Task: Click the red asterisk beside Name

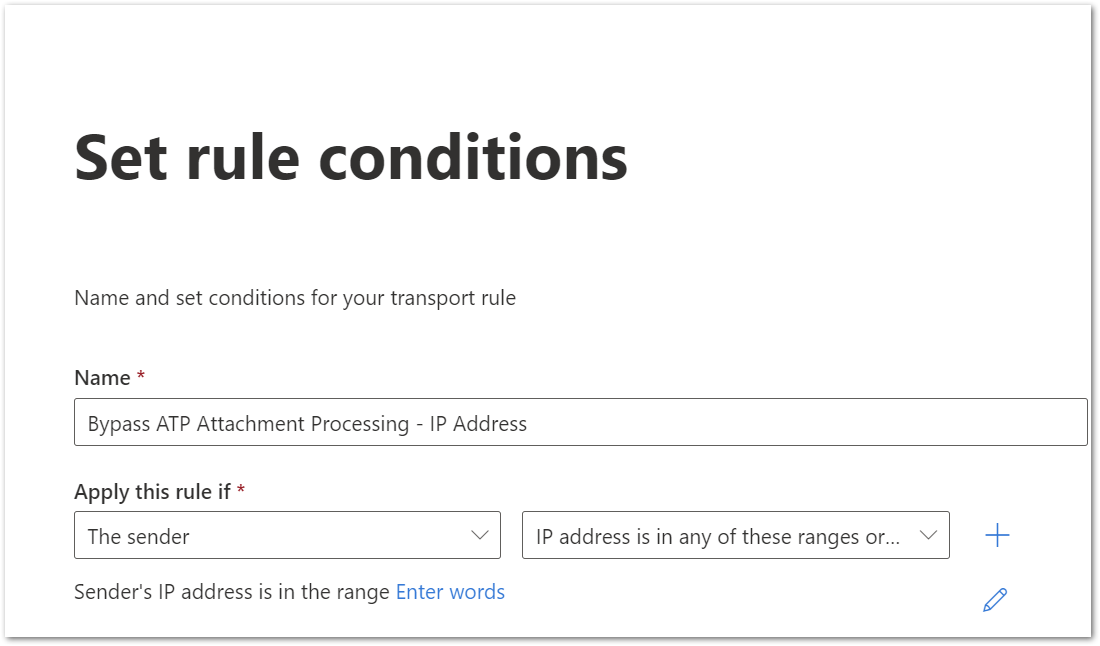Action: tap(141, 375)
